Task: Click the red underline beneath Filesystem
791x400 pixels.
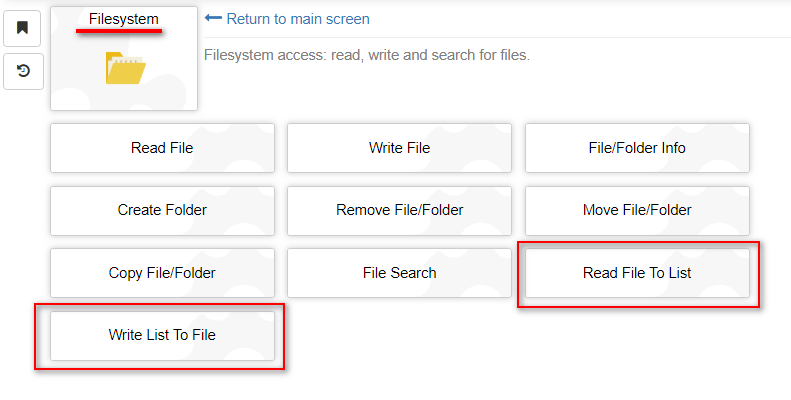Action: tap(118, 31)
